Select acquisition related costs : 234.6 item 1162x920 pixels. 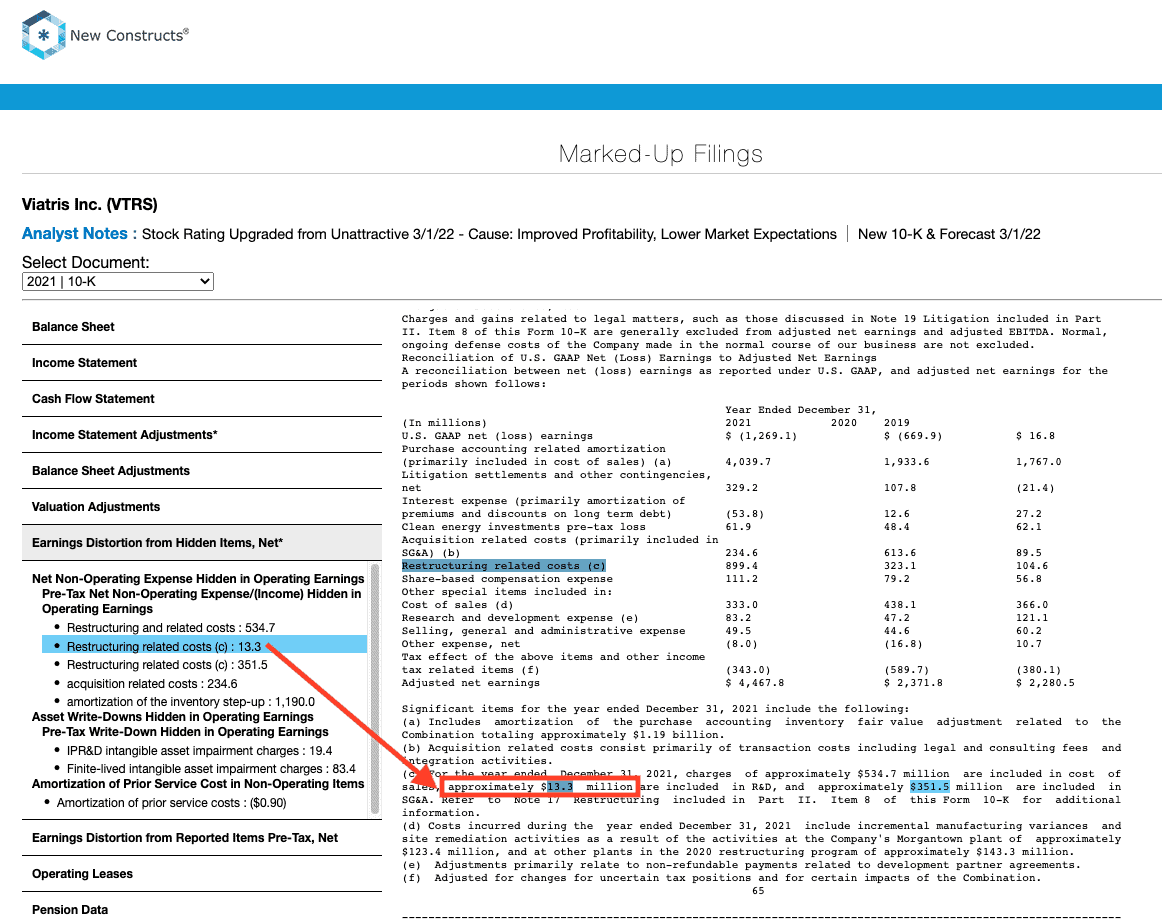152,684
